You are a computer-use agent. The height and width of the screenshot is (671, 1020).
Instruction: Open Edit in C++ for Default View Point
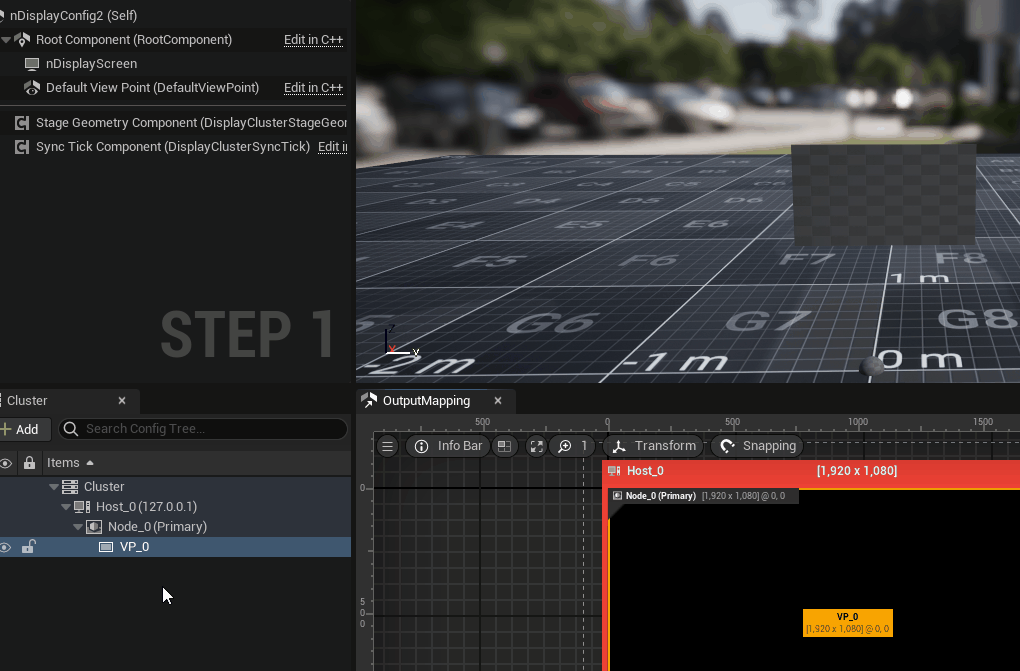(313, 88)
